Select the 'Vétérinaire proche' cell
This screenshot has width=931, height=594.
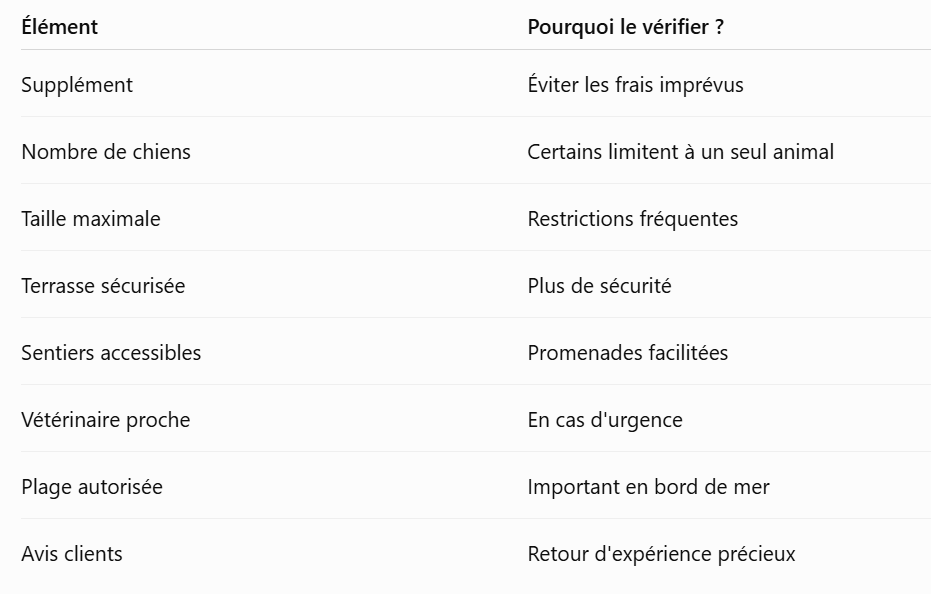(x=106, y=421)
